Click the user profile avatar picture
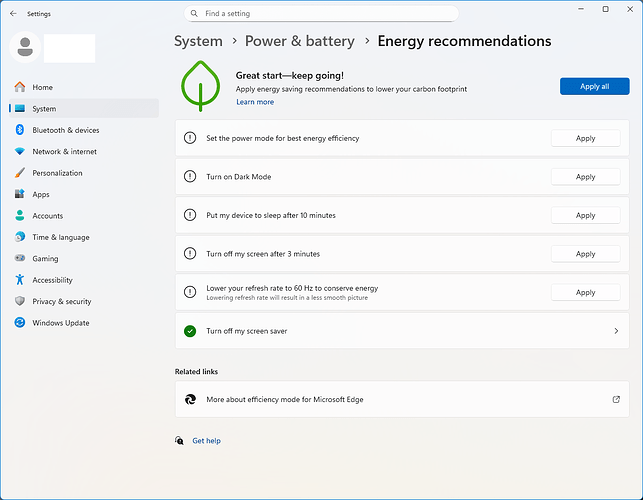Image resolution: width=643 pixels, height=500 pixels. click(25, 47)
